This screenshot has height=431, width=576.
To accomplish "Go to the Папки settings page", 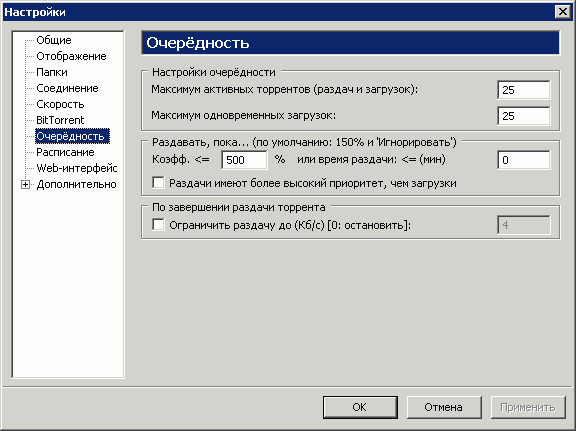I will tap(52, 72).
